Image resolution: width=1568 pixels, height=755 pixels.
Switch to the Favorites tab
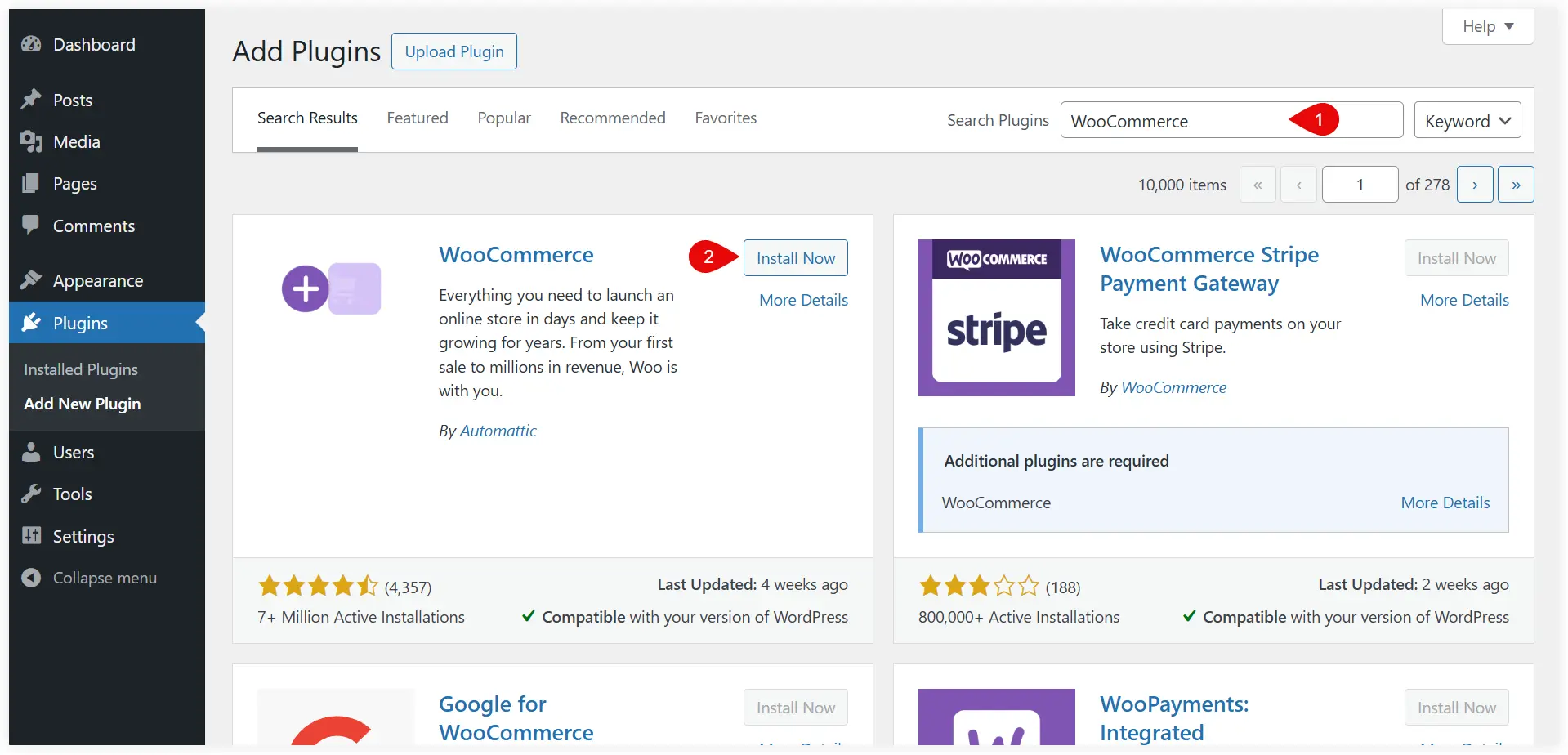point(726,118)
